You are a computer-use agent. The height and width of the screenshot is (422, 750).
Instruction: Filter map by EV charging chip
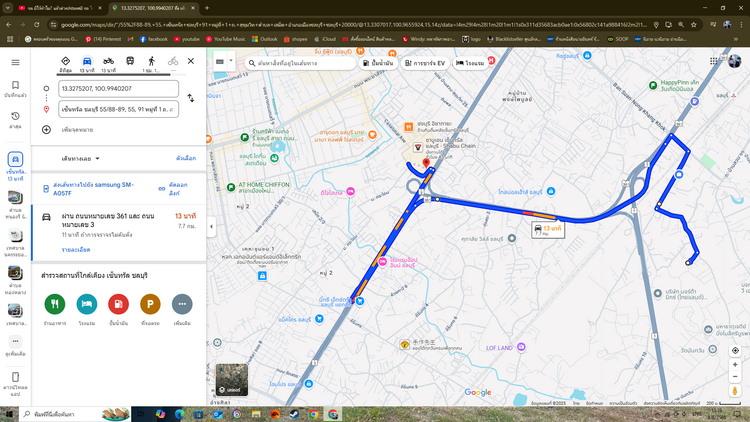tap(425, 63)
